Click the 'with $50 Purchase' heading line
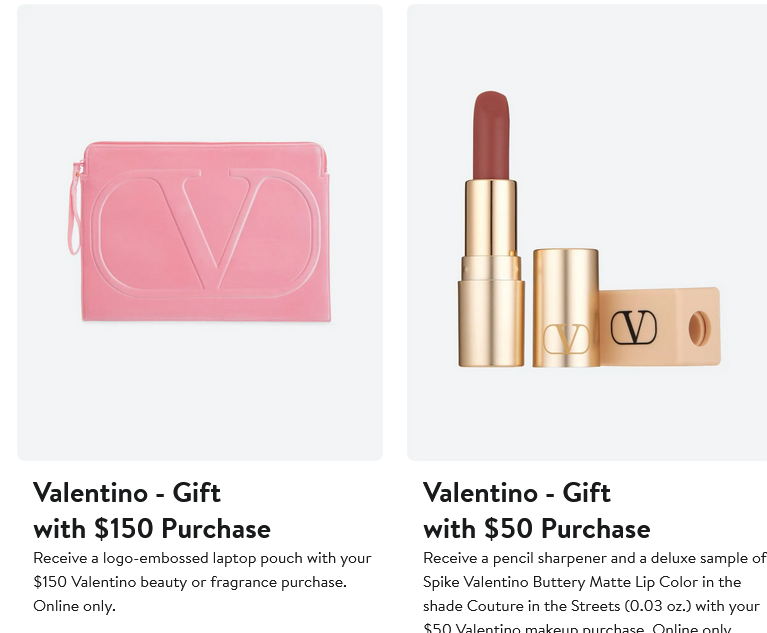The image size is (767, 633). (537, 529)
